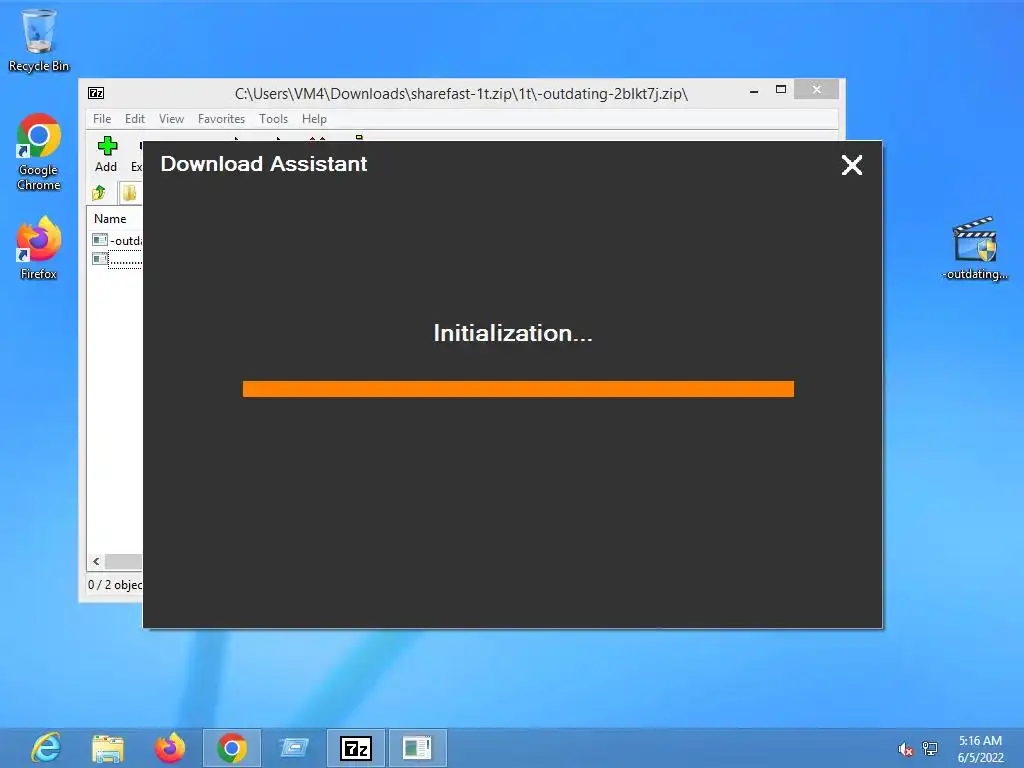Viewport: 1024px width, 768px height.
Task: Click the folder icon beside the address bar
Action: tap(129, 193)
